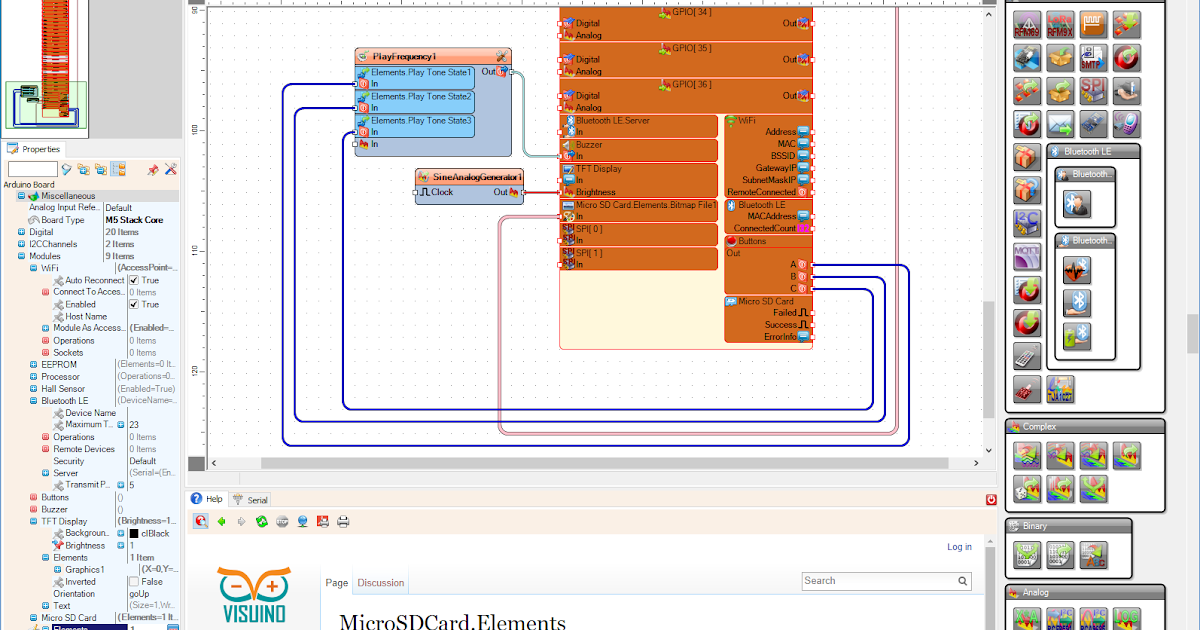Click the SPI component icon in the toolbox
This screenshot has width=1200, height=630.
[1093, 90]
